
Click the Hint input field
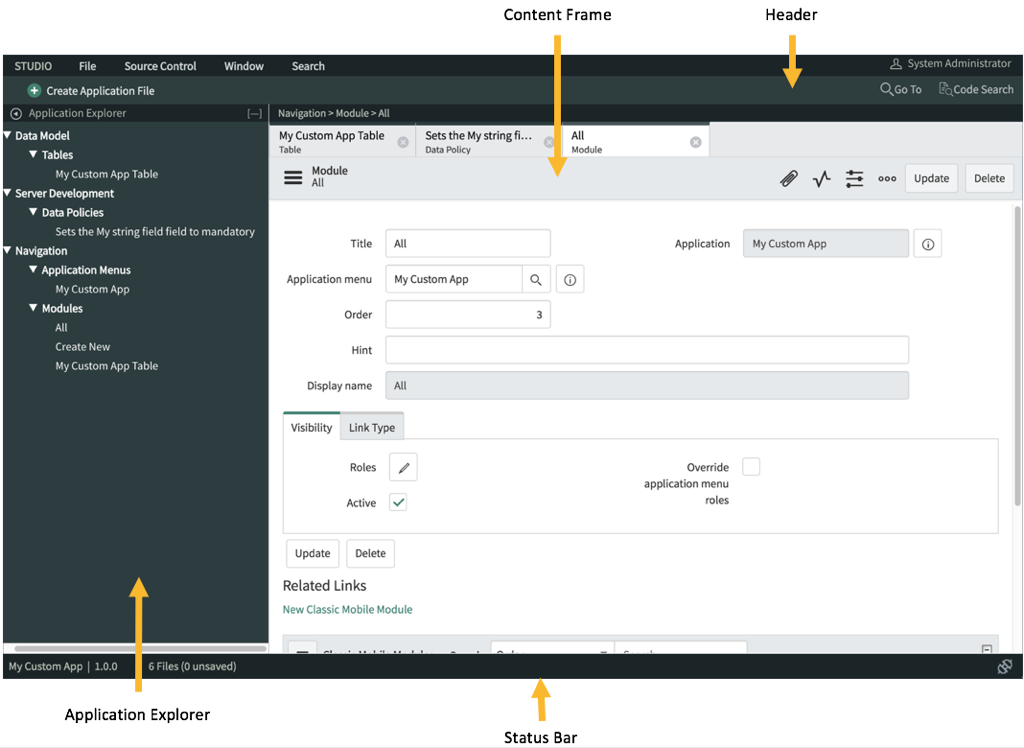point(647,349)
